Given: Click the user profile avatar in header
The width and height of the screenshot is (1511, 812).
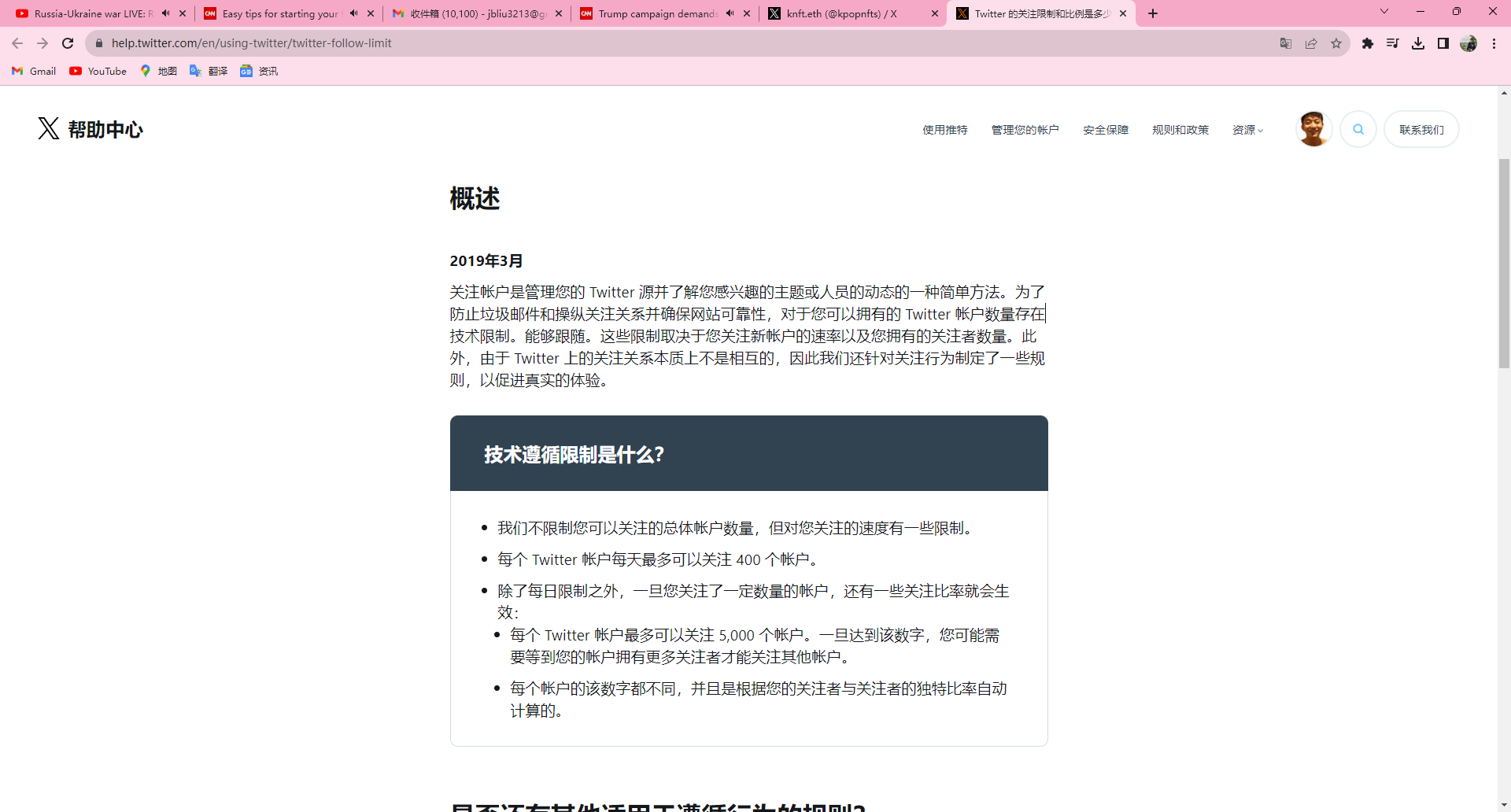Looking at the screenshot, I should (1313, 129).
